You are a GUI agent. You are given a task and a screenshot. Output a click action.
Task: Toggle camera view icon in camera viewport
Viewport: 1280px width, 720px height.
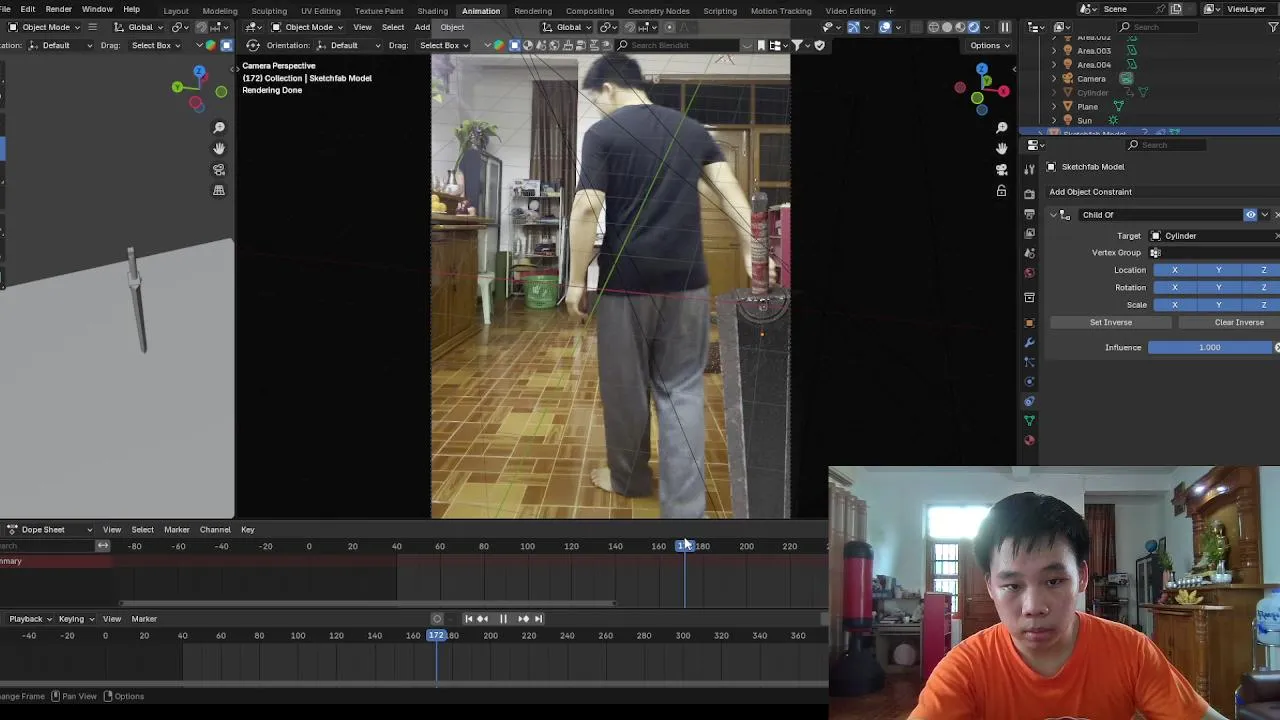[1001, 170]
